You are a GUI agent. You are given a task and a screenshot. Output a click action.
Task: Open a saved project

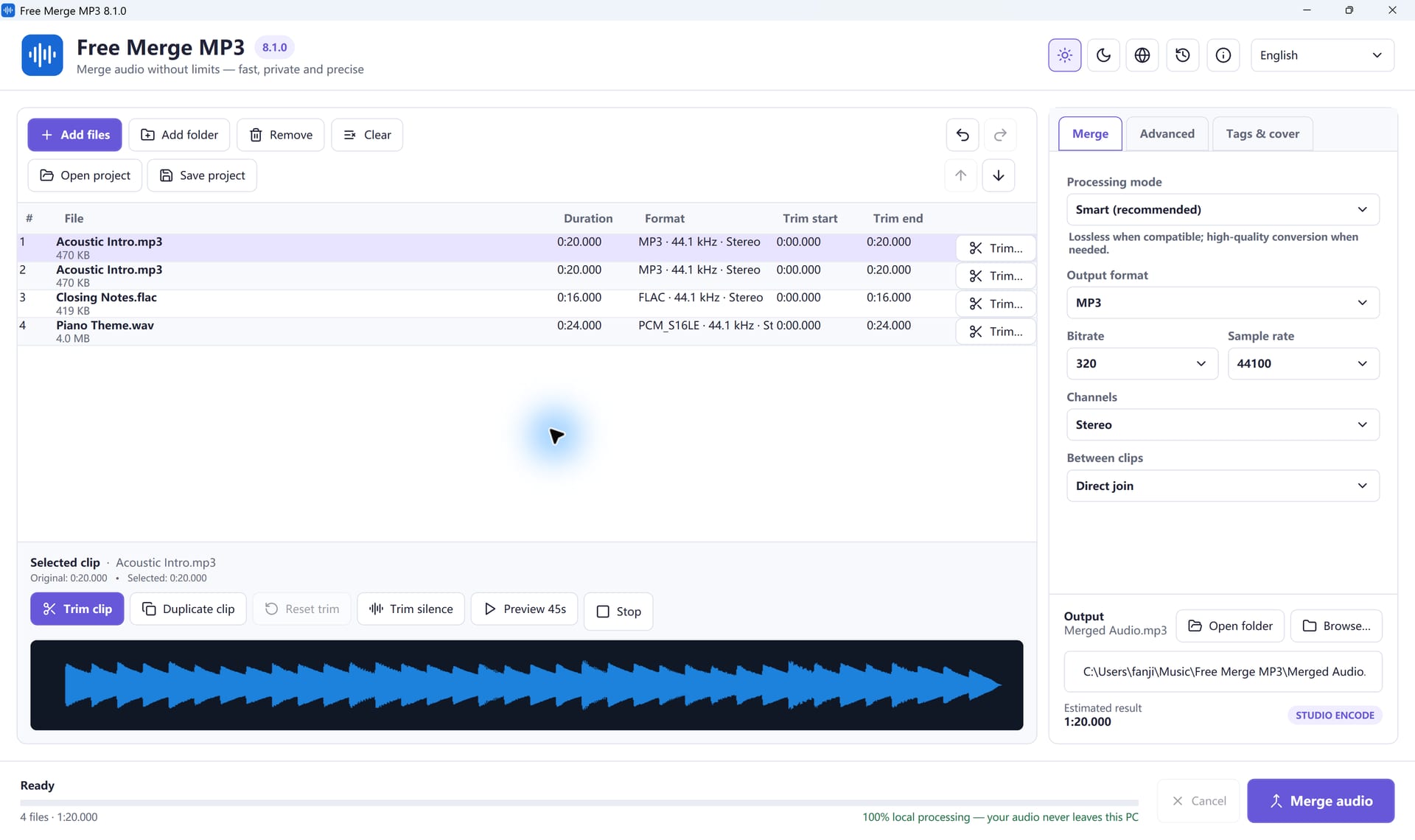coord(85,175)
